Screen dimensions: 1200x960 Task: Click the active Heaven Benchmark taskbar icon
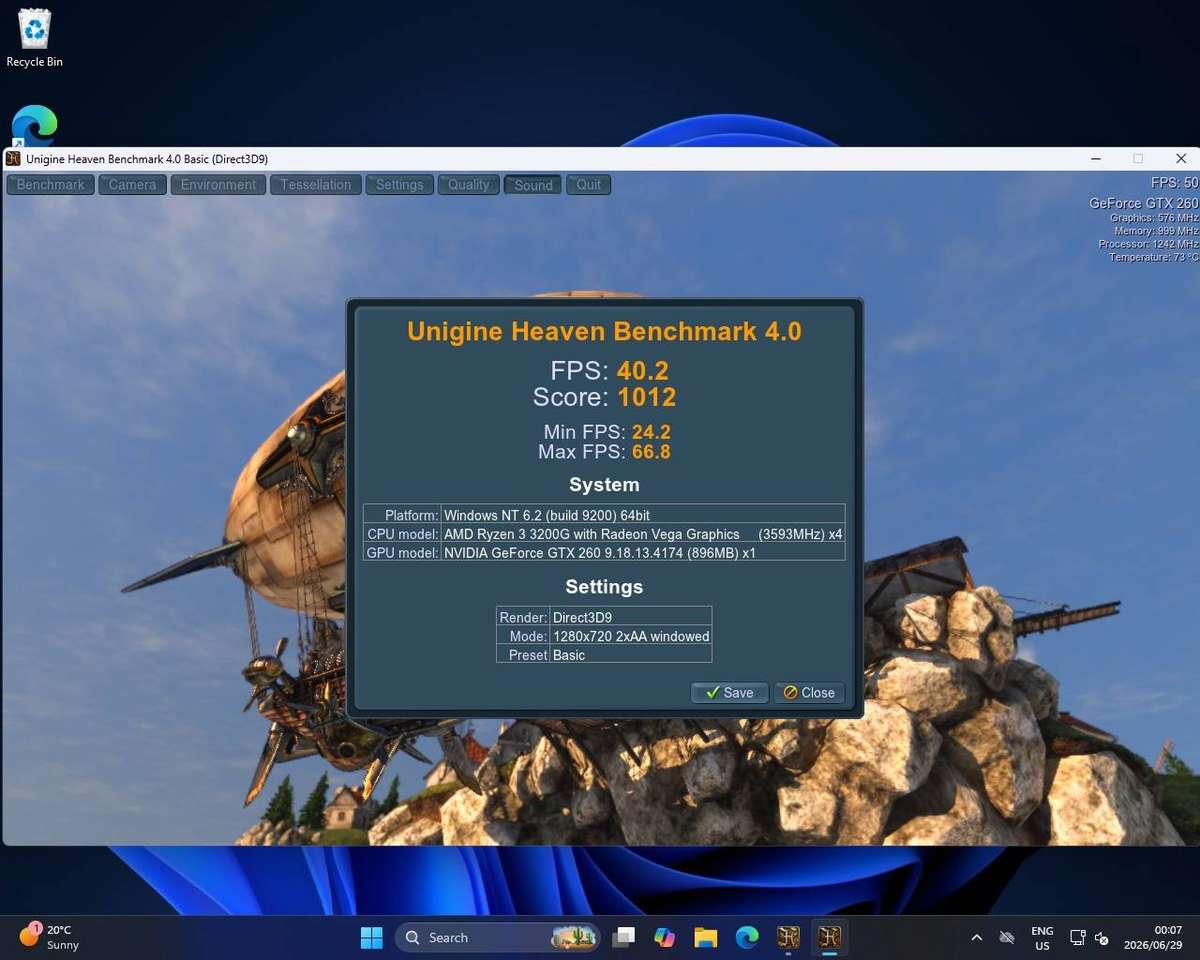pos(829,937)
